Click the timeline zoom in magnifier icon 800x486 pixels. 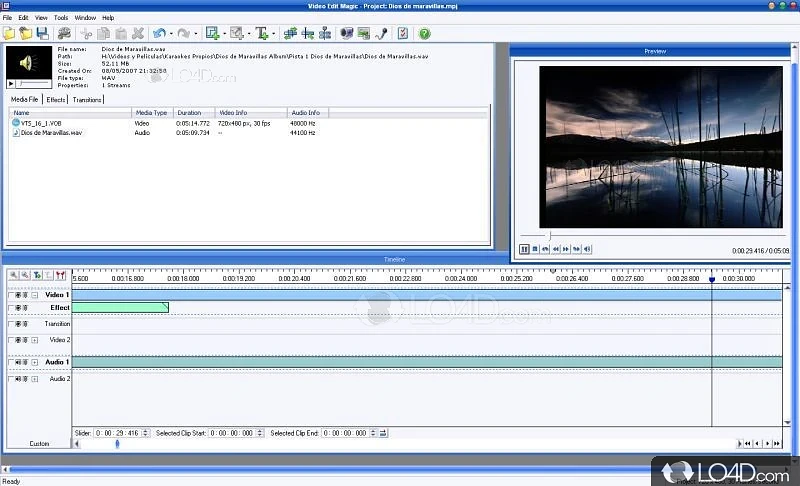tap(14, 275)
